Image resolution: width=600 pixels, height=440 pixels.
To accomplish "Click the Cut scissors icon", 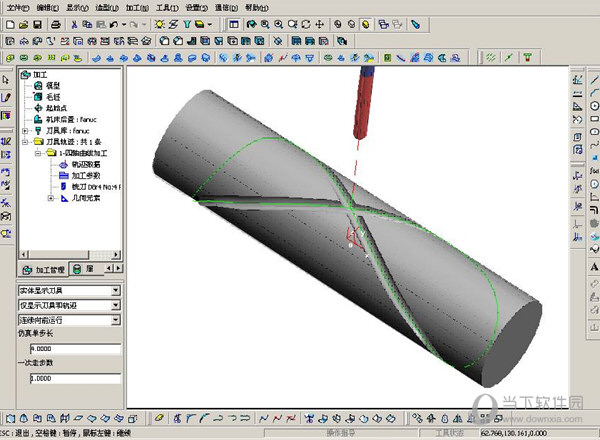I will point(74,25).
